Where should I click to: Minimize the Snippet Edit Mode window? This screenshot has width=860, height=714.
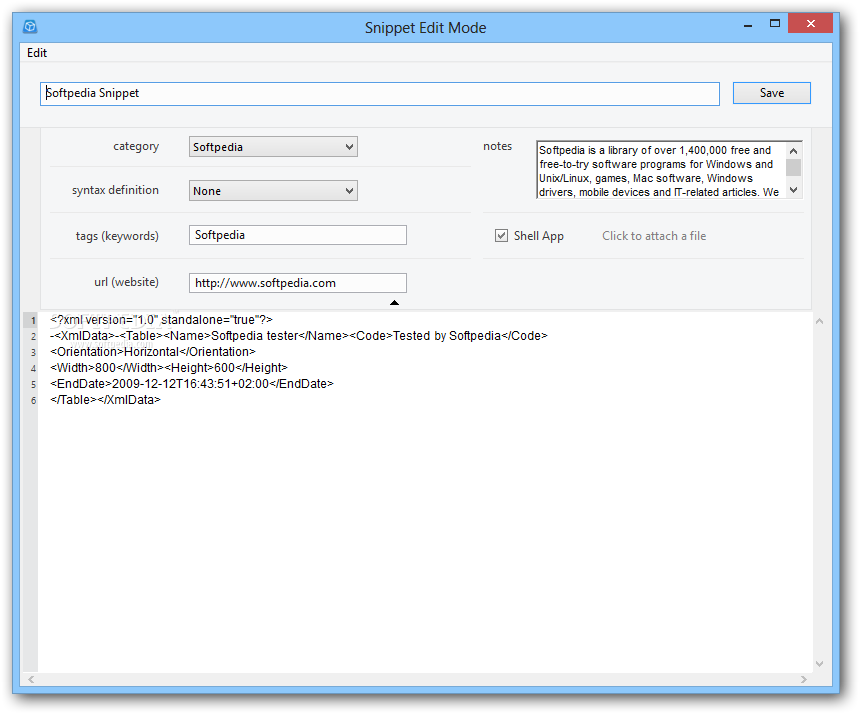pos(748,25)
